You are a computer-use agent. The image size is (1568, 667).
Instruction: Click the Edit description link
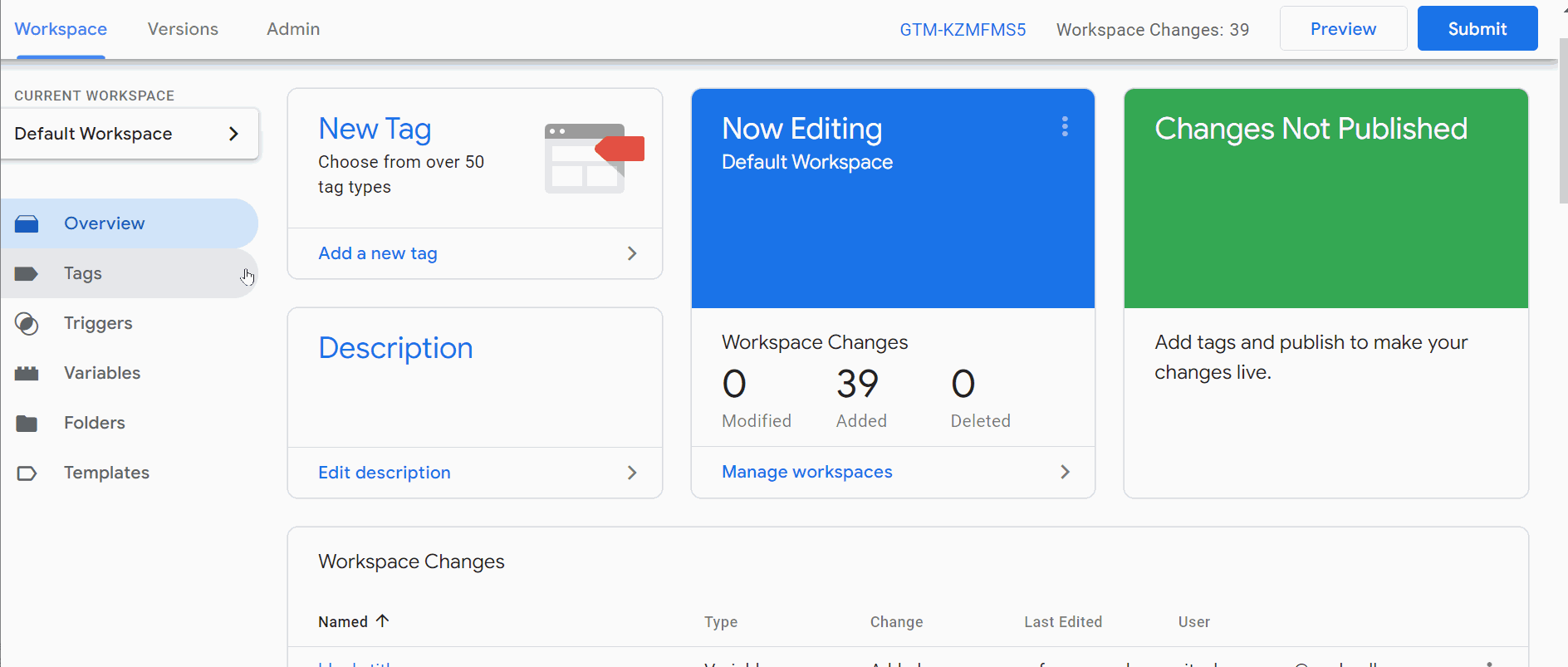(x=385, y=473)
